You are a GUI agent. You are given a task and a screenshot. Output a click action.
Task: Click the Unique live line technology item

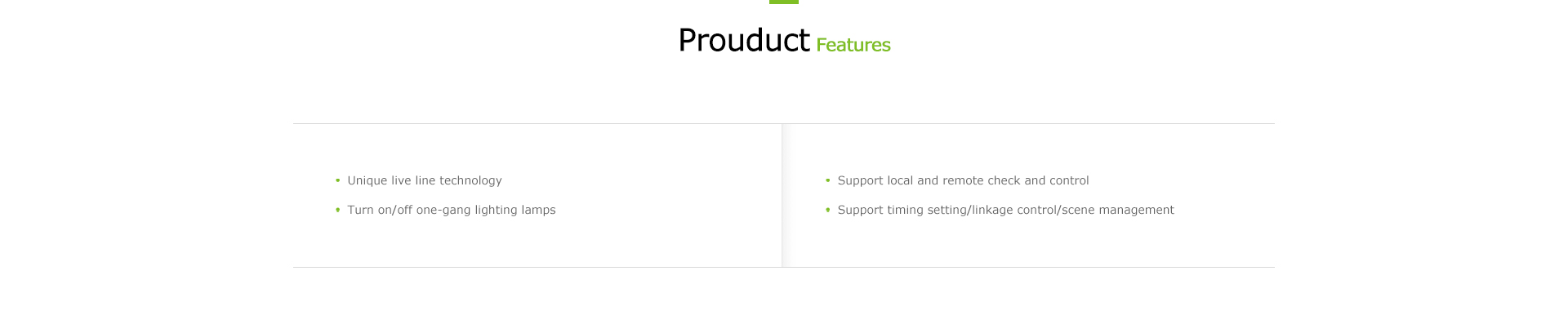tap(425, 180)
